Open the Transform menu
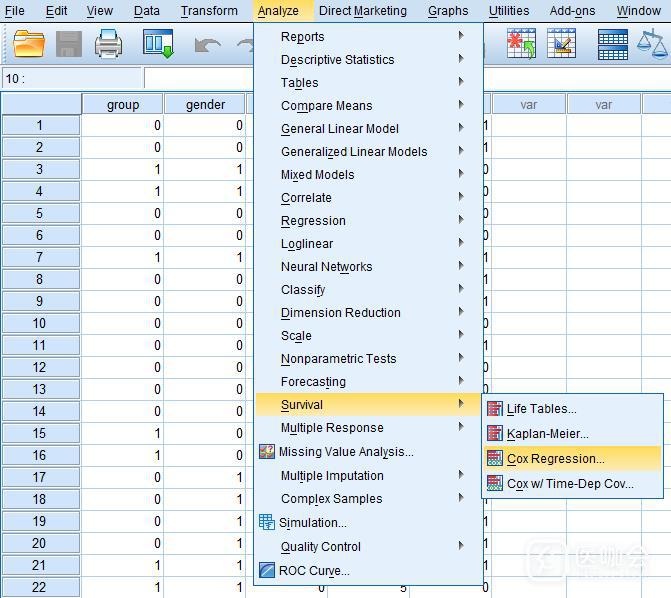This screenshot has width=671, height=598. [209, 11]
